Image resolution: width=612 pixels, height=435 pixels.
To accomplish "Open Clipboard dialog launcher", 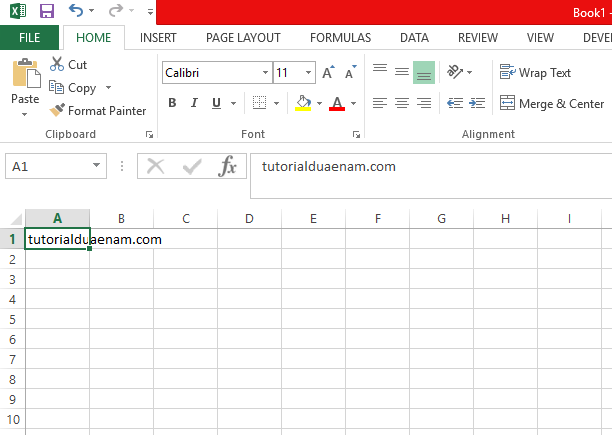I will tap(149, 135).
